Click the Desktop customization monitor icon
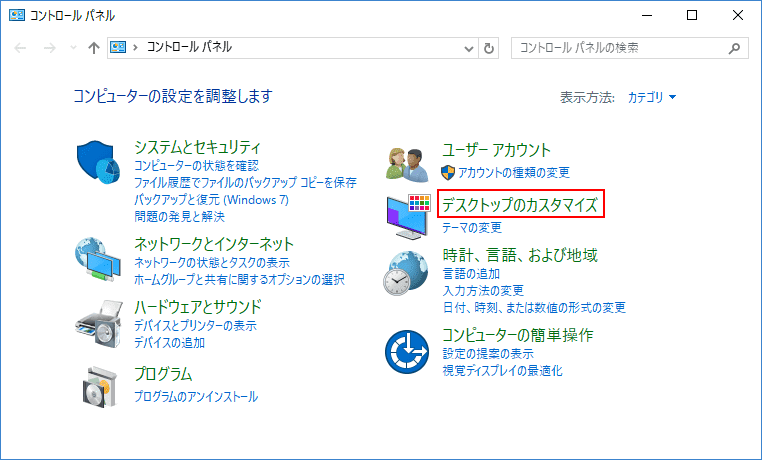762x460 pixels. click(x=408, y=217)
